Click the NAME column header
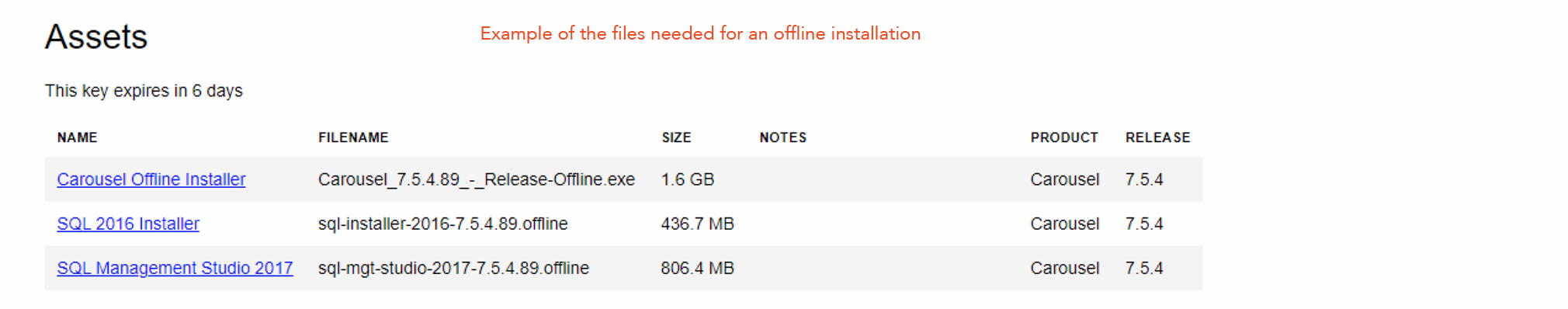Viewport: 1568px width, 309px height. tap(77, 137)
